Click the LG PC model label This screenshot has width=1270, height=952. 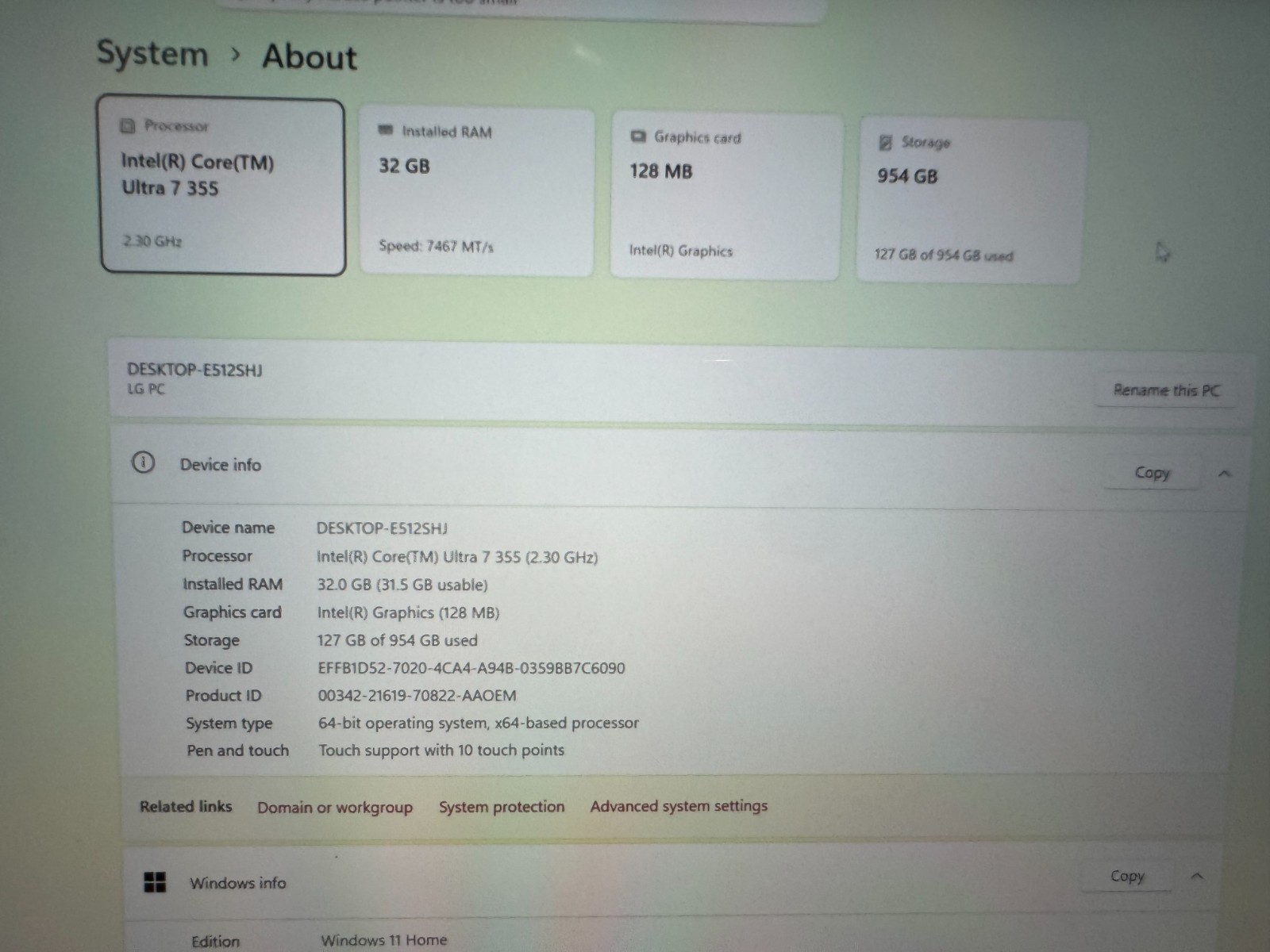146,389
